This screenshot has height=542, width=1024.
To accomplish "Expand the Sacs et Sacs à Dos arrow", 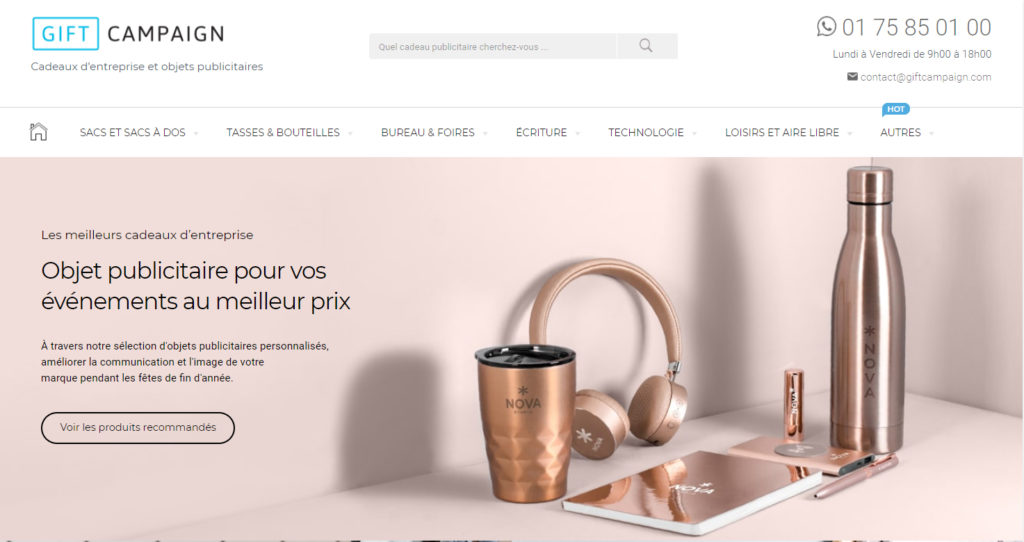I will [x=196, y=133].
